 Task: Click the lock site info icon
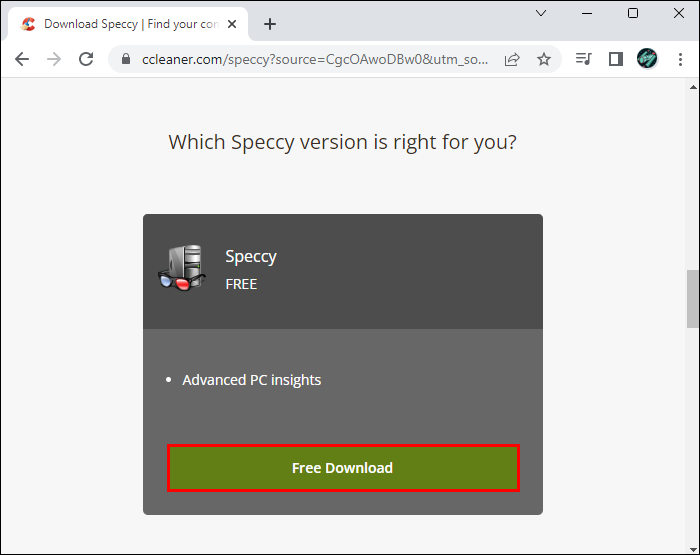coord(126,59)
